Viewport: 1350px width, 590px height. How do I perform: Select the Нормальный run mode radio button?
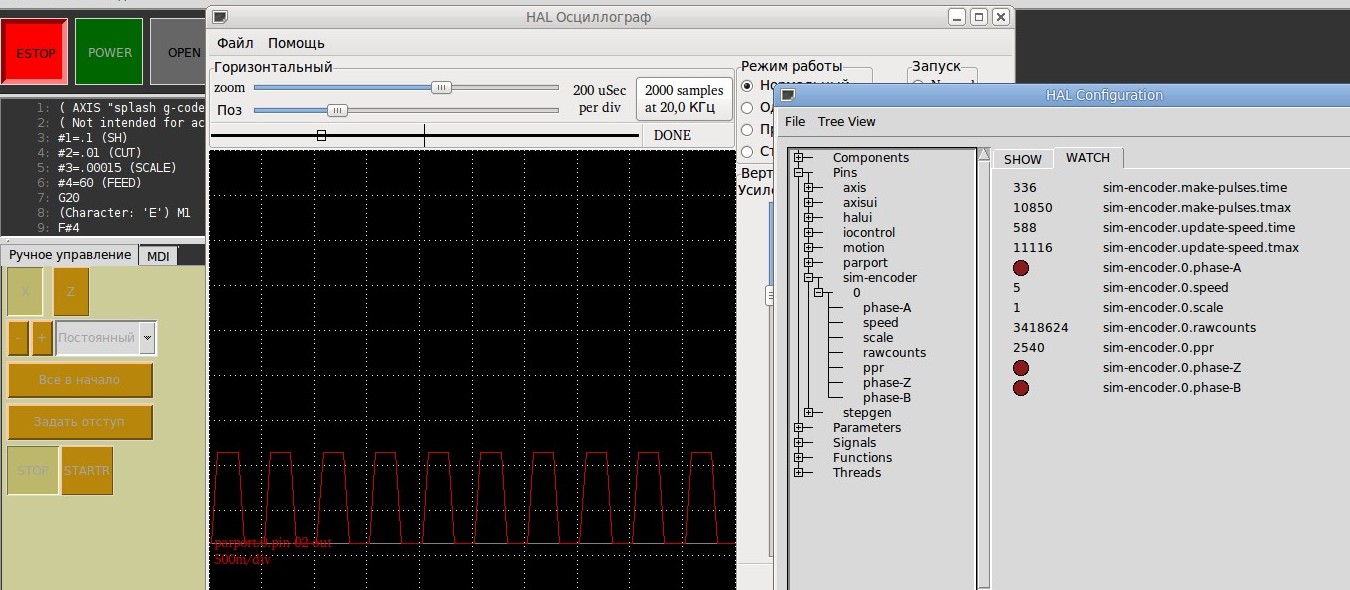click(x=746, y=86)
